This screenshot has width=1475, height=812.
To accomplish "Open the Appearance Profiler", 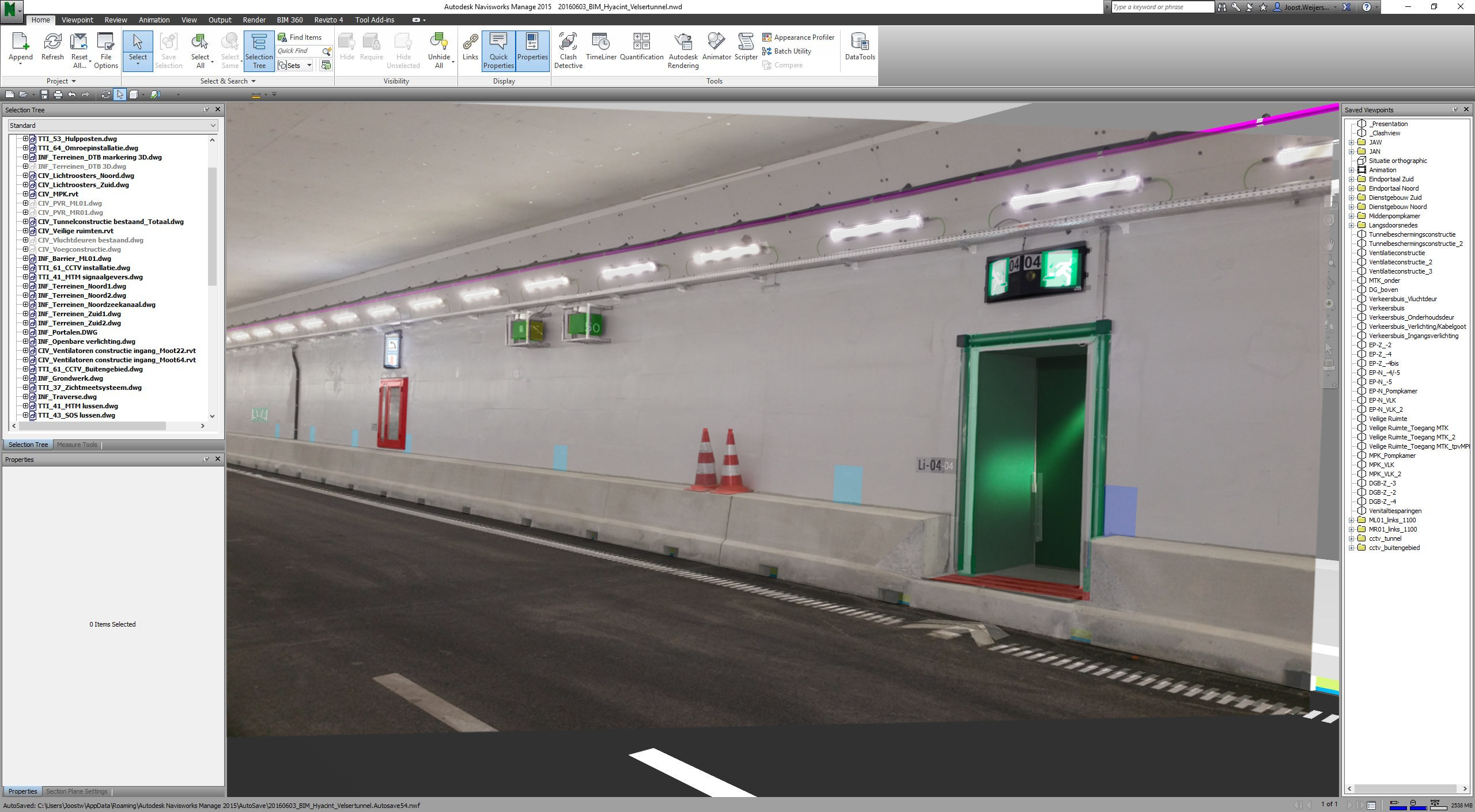I will point(799,37).
